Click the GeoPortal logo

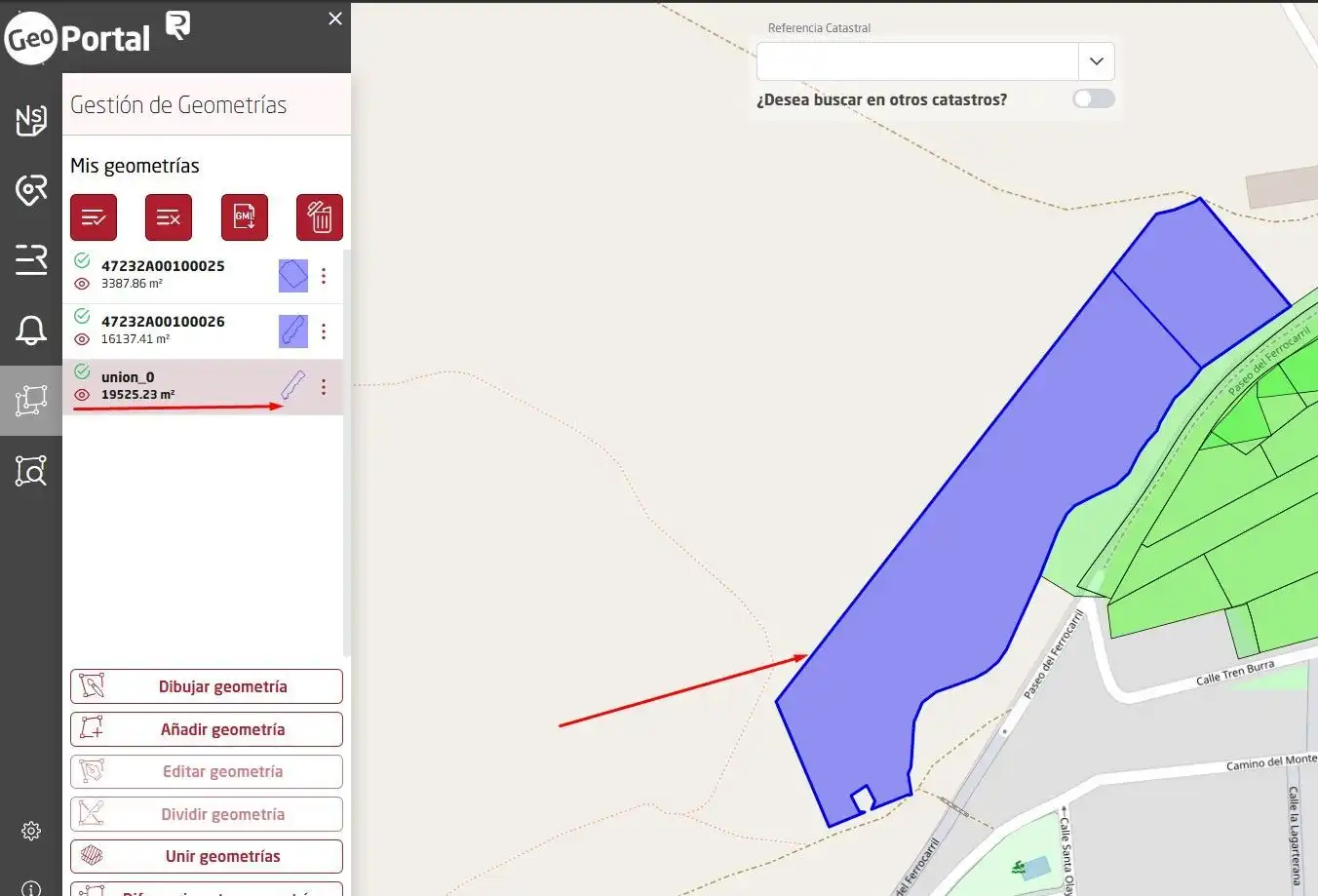pyautogui.click(x=78, y=38)
